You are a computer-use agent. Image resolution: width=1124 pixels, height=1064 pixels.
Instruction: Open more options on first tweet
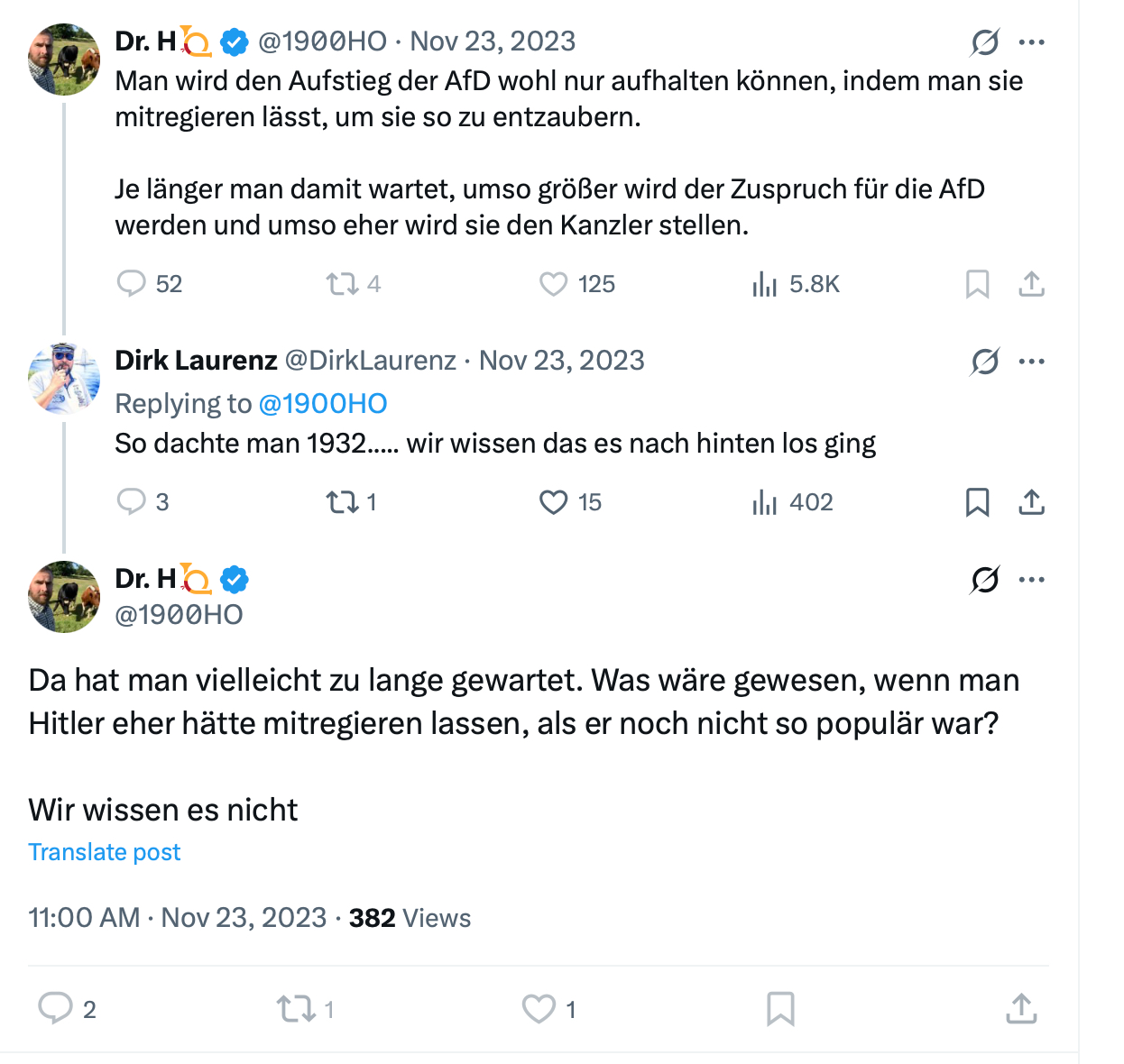click(1031, 41)
